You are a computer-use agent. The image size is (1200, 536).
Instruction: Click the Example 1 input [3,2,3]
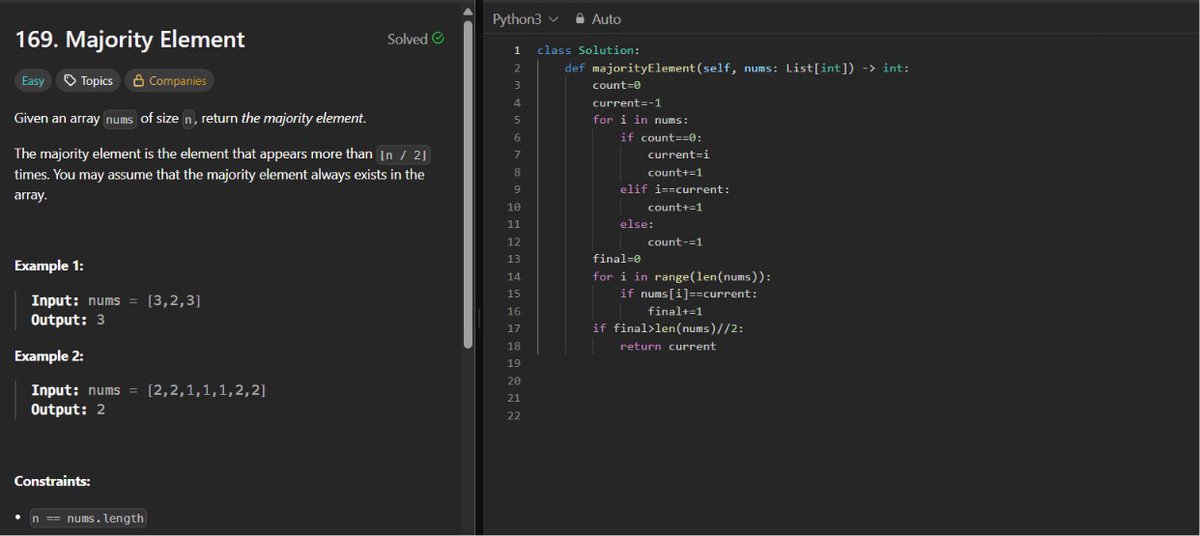(175, 301)
